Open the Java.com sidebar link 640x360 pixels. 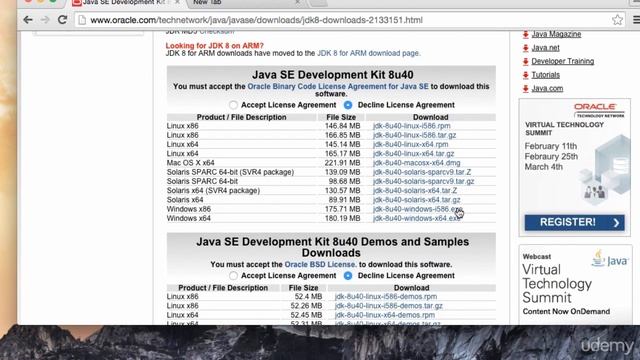tap(547, 89)
